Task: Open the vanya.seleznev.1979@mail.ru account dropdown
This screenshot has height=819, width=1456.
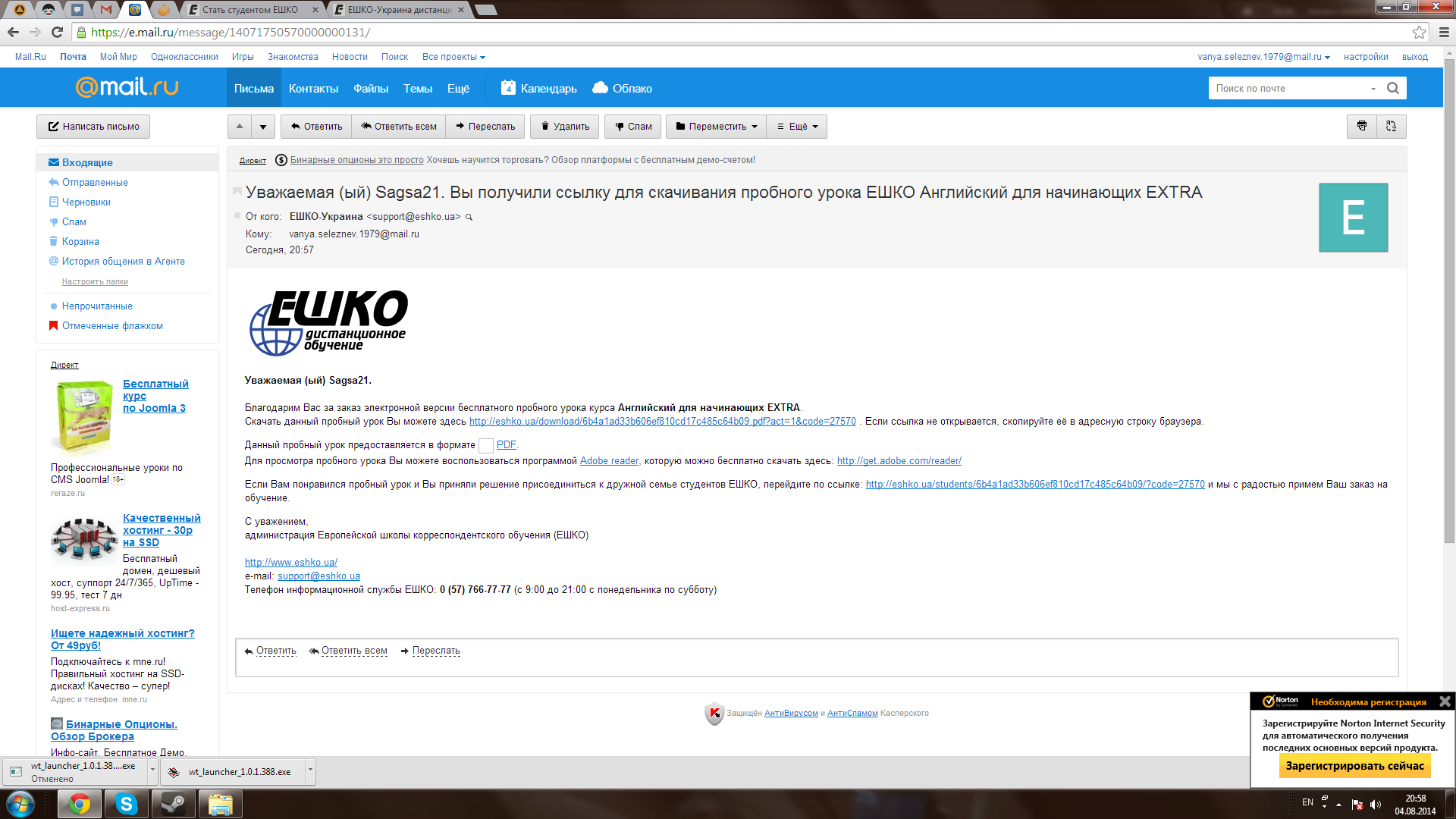Action: (1263, 57)
